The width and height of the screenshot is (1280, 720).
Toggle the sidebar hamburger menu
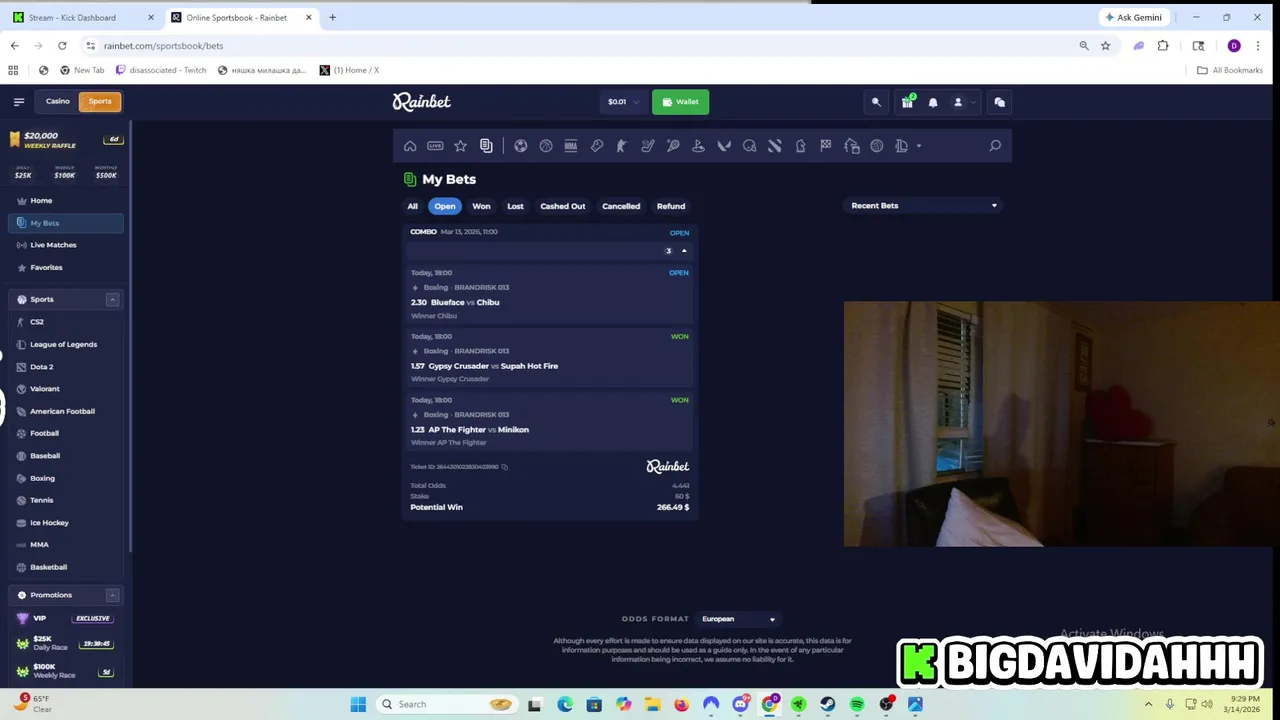click(19, 101)
